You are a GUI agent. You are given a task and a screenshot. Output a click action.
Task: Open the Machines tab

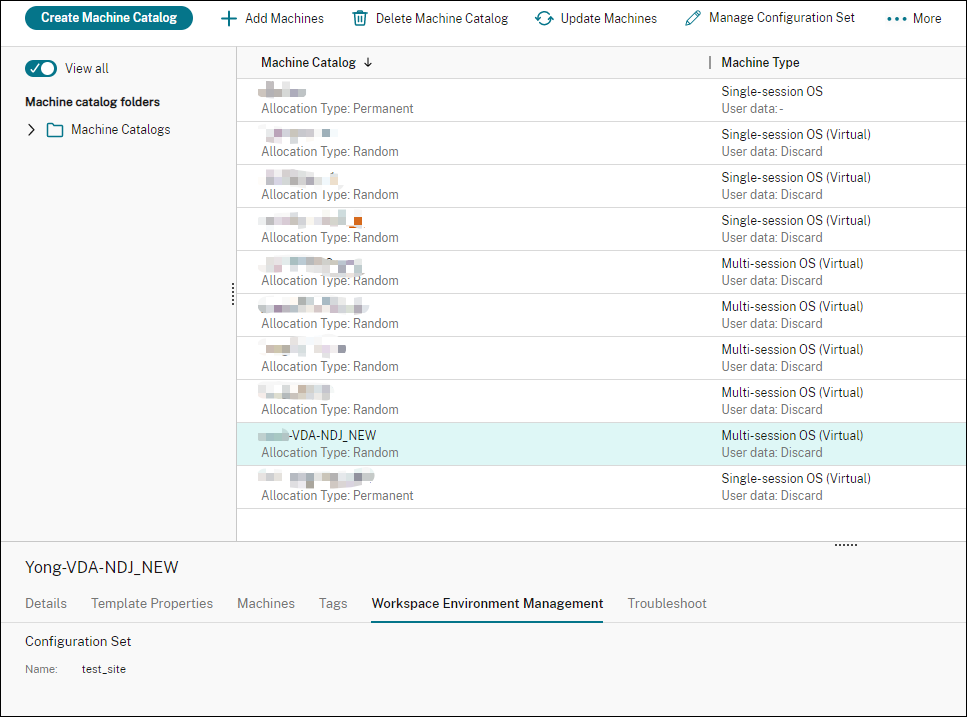266,604
